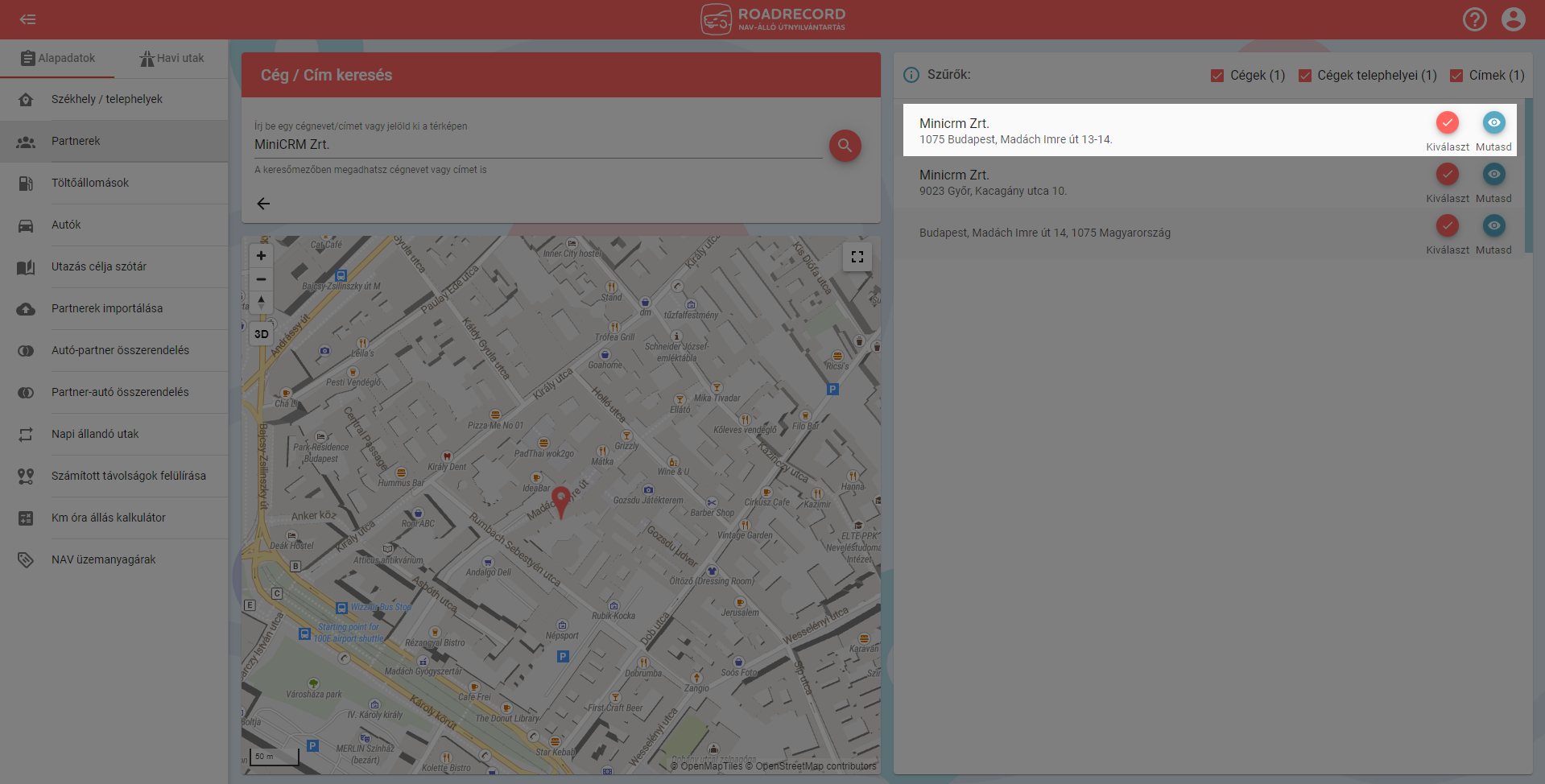Viewport: 1545px width, 784px height.
Task: Toggle fullscreen map view
Action: (857, 257)
